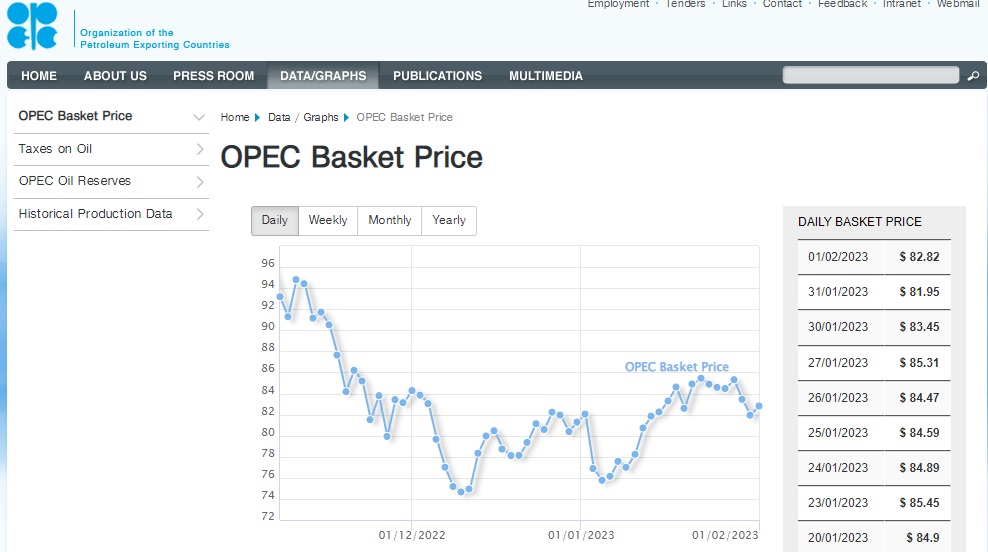Click the Data / Graphs breadcrumb link

tap(303, 117)
